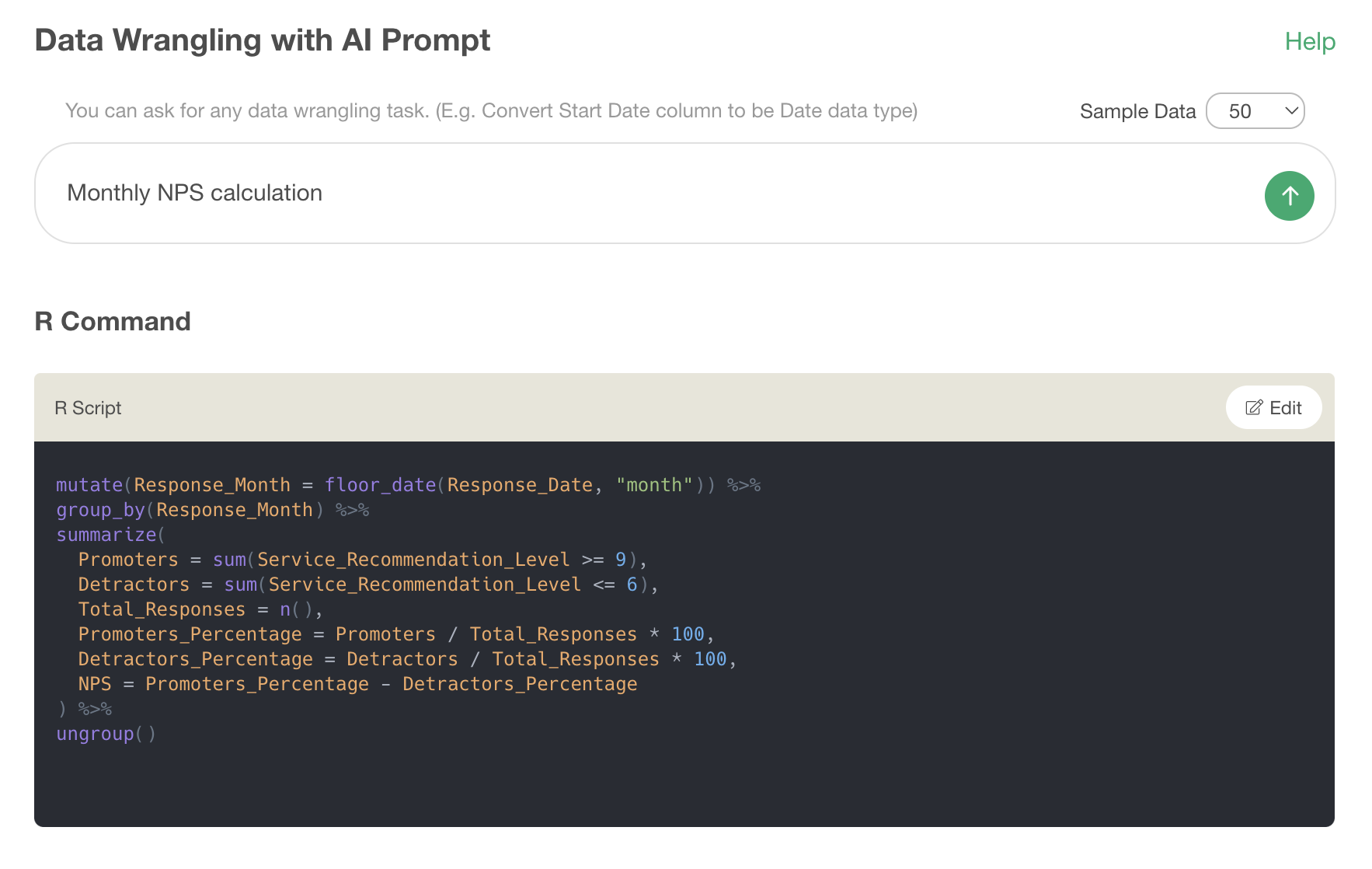The width and height of the screenshot is (1372, 869).
Task: Click the Data Wrangling with AI Prompt title
Action: 263,40
